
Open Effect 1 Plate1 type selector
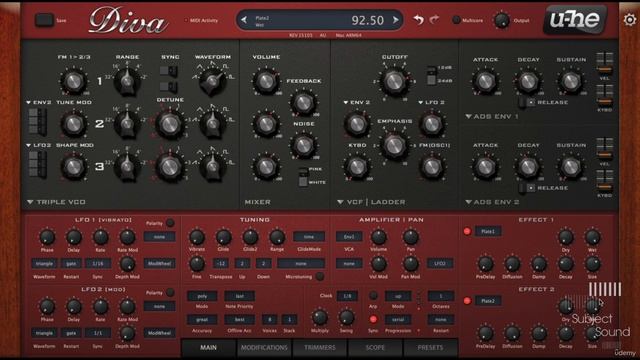[488, 231]
